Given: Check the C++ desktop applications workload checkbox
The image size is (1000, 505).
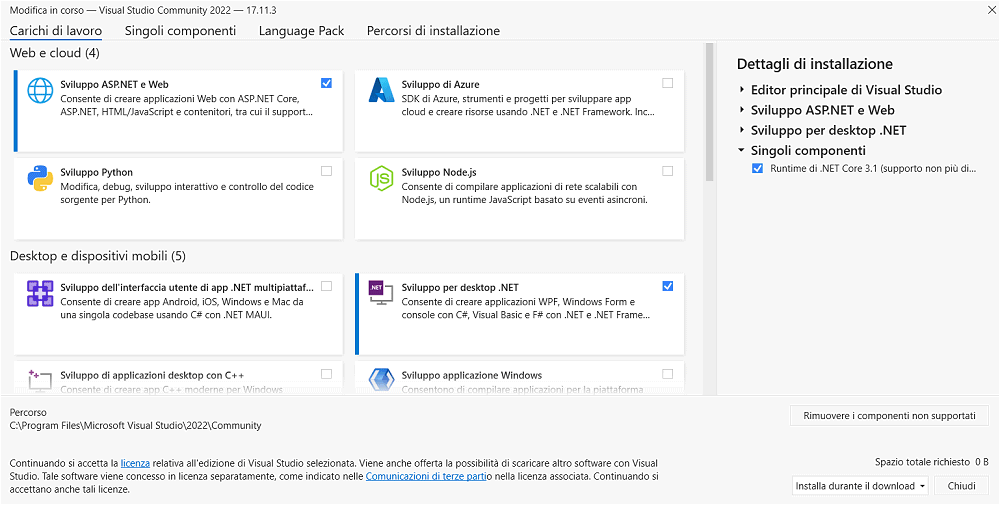Looking at the screenshot, I should tap(327, 374).
